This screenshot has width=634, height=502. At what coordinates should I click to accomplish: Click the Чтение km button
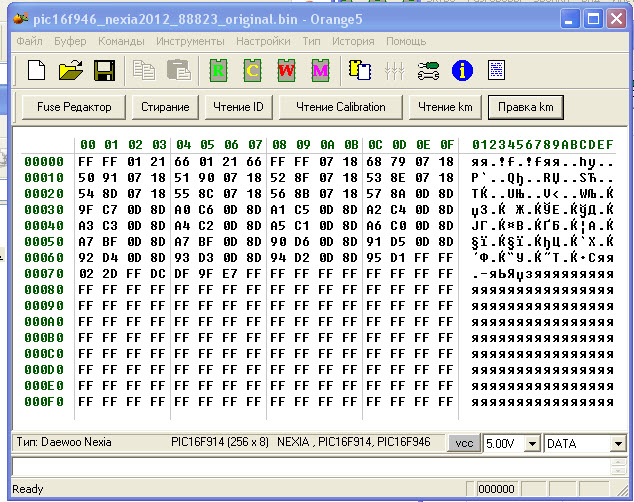click(x=445, y=107)
